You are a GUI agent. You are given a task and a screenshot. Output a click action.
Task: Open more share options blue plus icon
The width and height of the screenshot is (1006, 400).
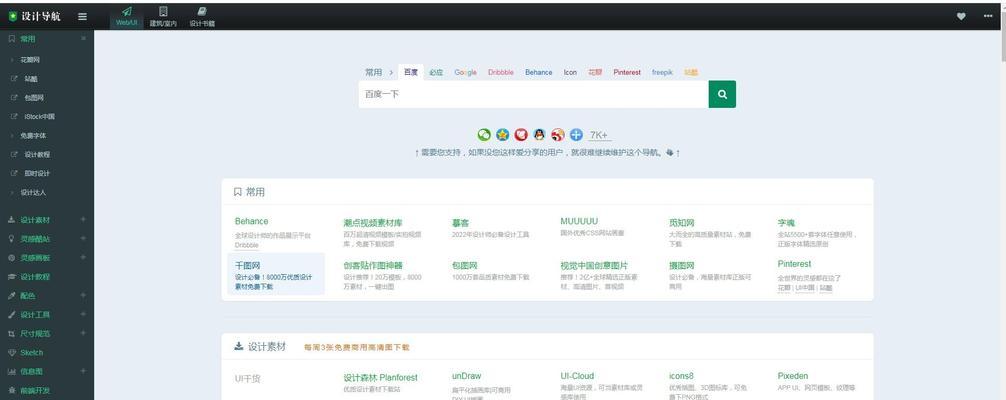pos(576,134)
